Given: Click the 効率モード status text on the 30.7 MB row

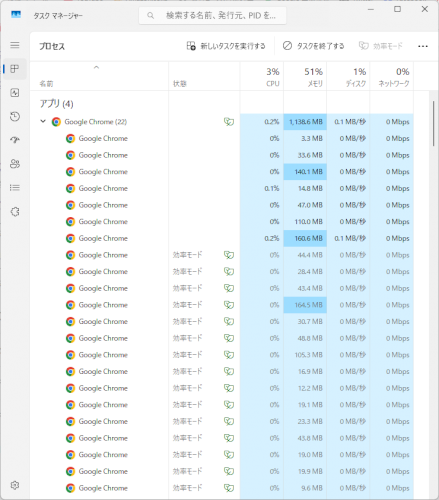Looking at the screenshot, I should coord(187,322).
